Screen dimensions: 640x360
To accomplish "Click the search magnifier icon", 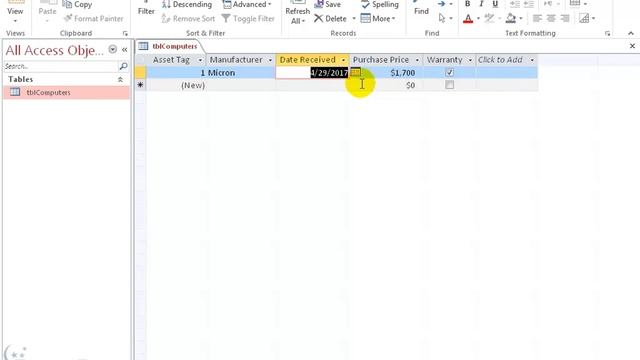I will (123, 66).
